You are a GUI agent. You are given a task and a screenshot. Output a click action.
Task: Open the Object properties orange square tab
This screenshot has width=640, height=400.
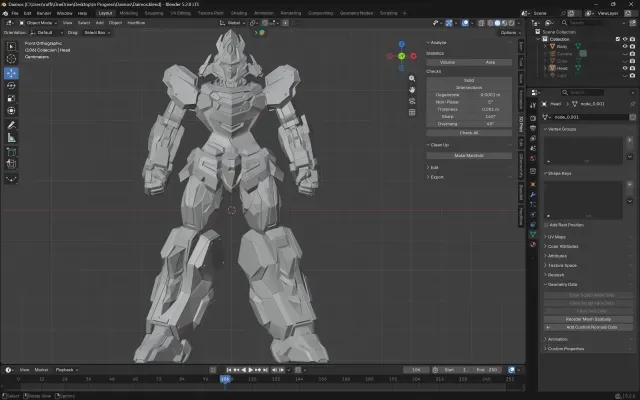(x=533, y=184)
